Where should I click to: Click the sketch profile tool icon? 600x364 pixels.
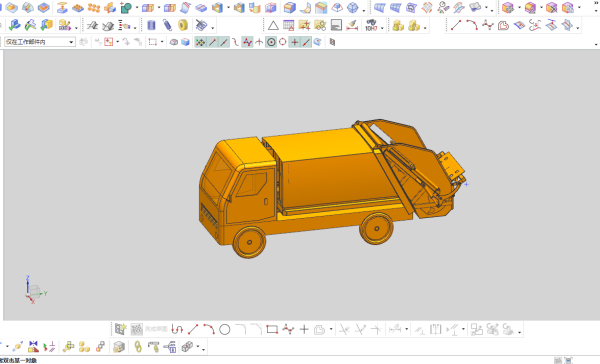[x=177, y=329]
